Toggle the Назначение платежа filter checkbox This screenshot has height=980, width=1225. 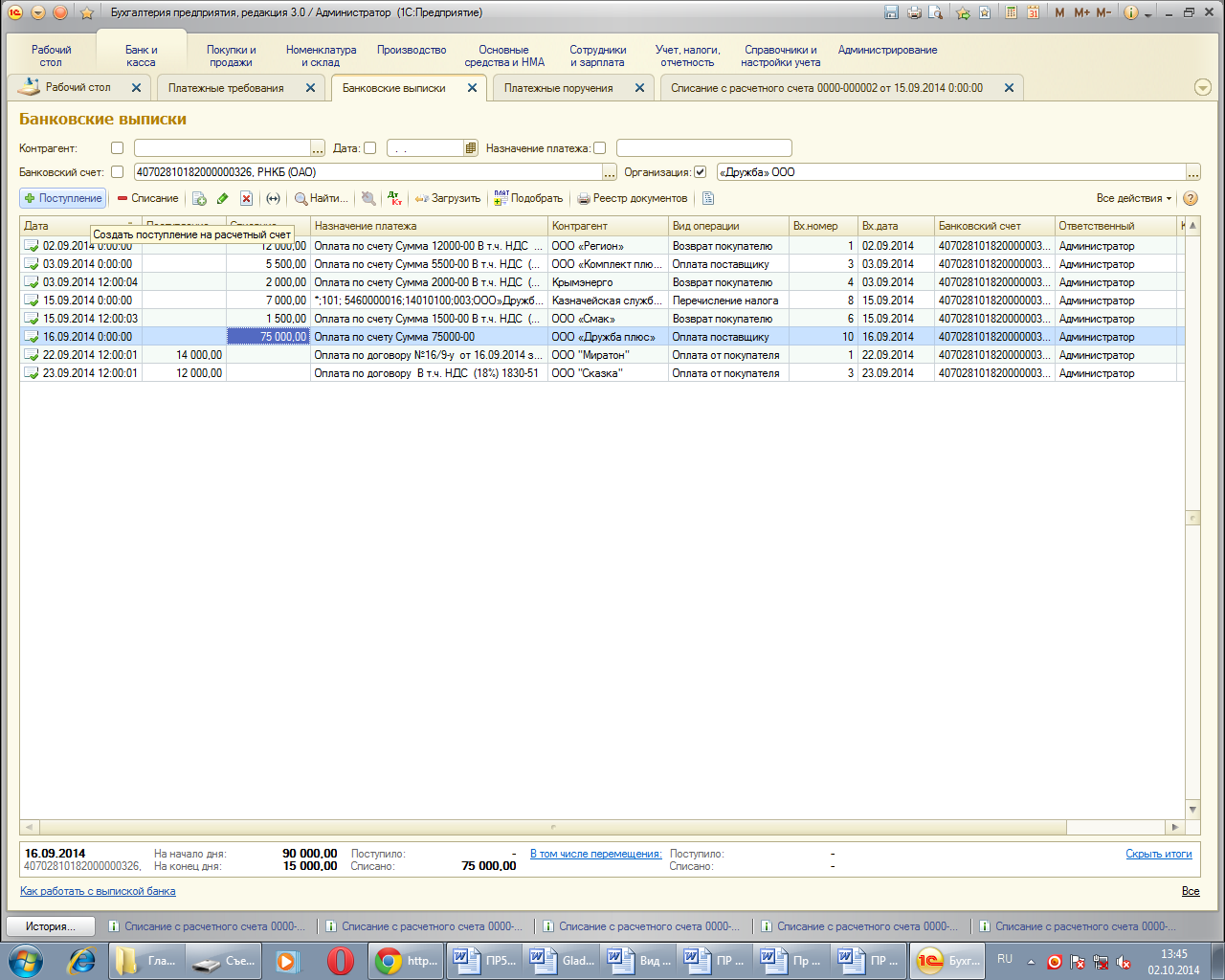coord(599,148)
